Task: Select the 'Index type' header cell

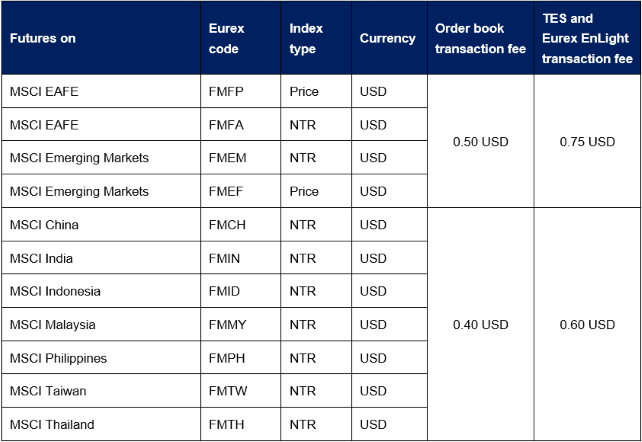Action: 303,39
